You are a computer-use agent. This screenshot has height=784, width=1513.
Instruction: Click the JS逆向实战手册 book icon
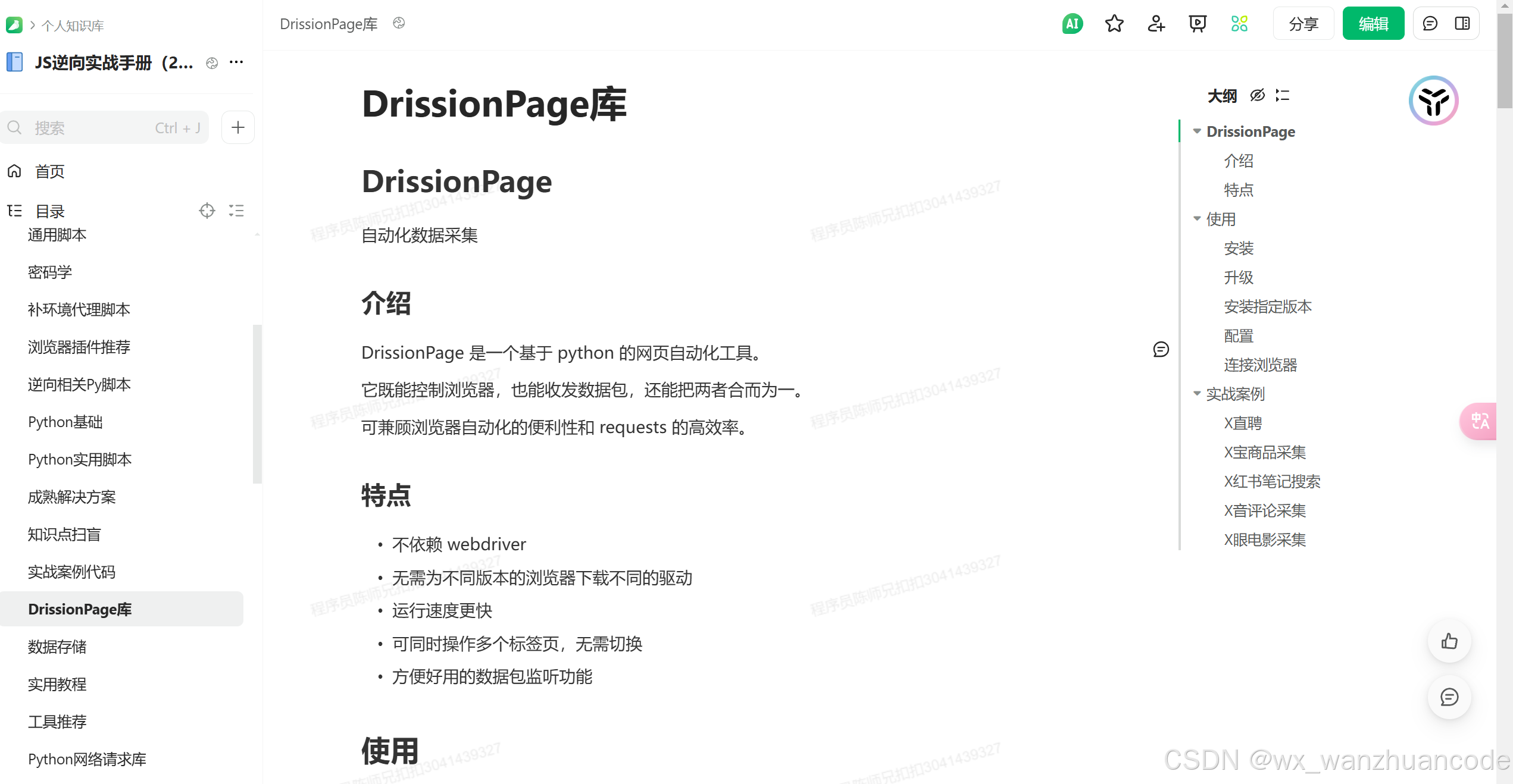click(14, 62)
